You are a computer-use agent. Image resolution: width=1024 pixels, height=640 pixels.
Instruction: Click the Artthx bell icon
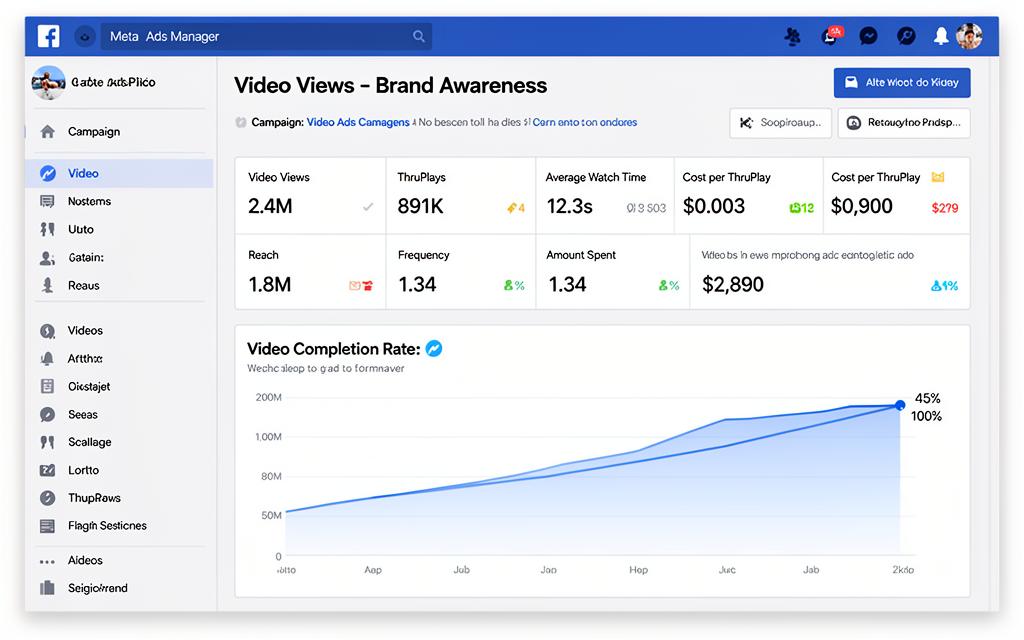pos(47,359)
